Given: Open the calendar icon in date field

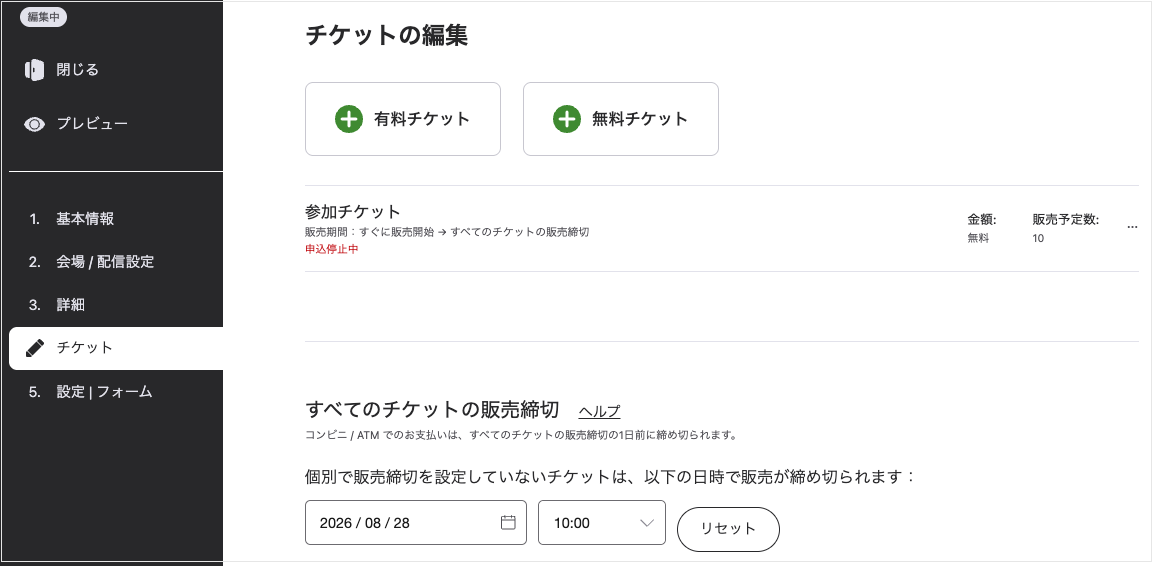Looking at the screenshot, I should coord(508,523).
